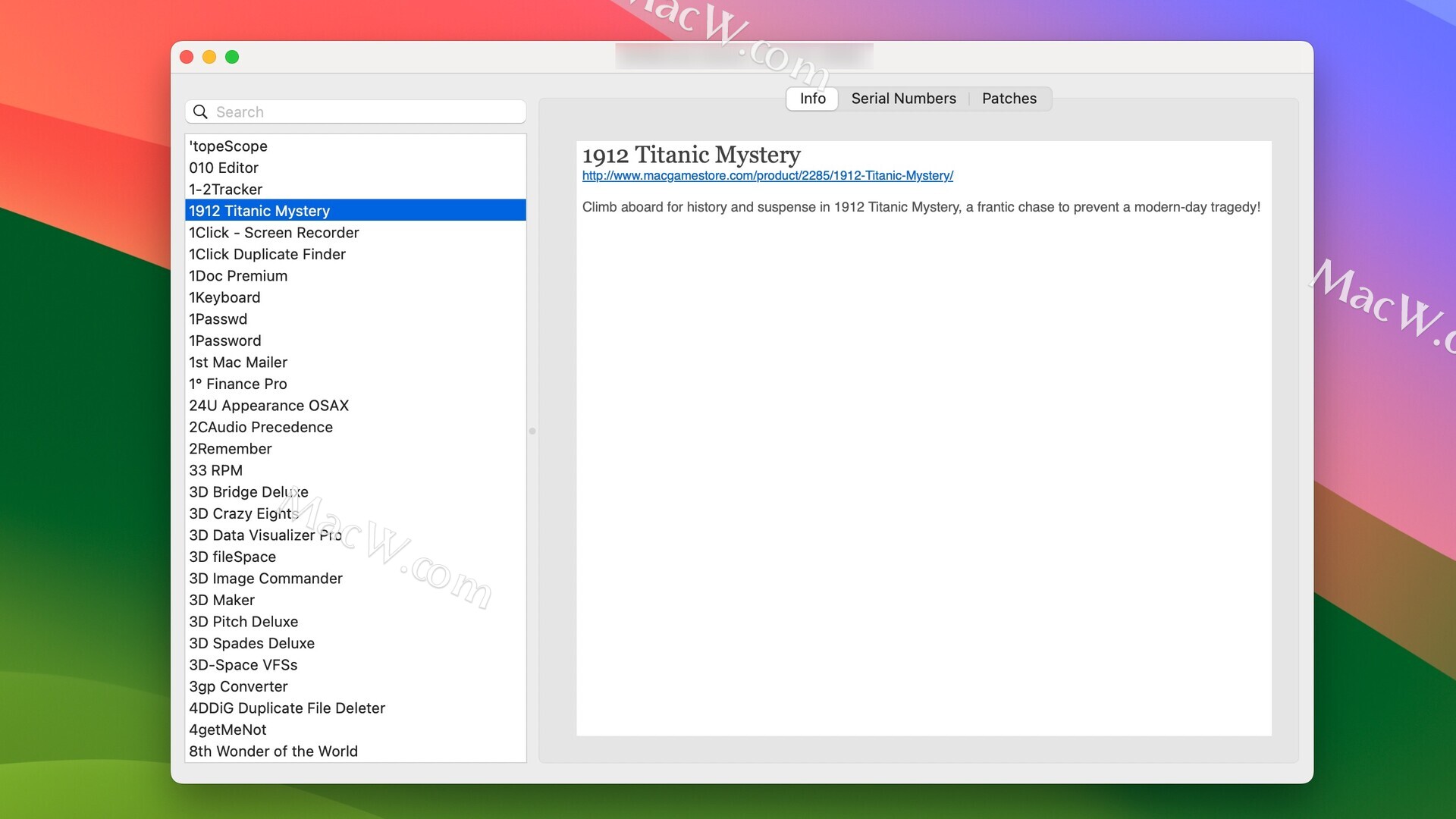Image resolution: width=1456 pixels, height=819 pixels.
Task: Choose 2CAudio Precedence in the list
Action: pyautogui.click(x=356, y=427)
